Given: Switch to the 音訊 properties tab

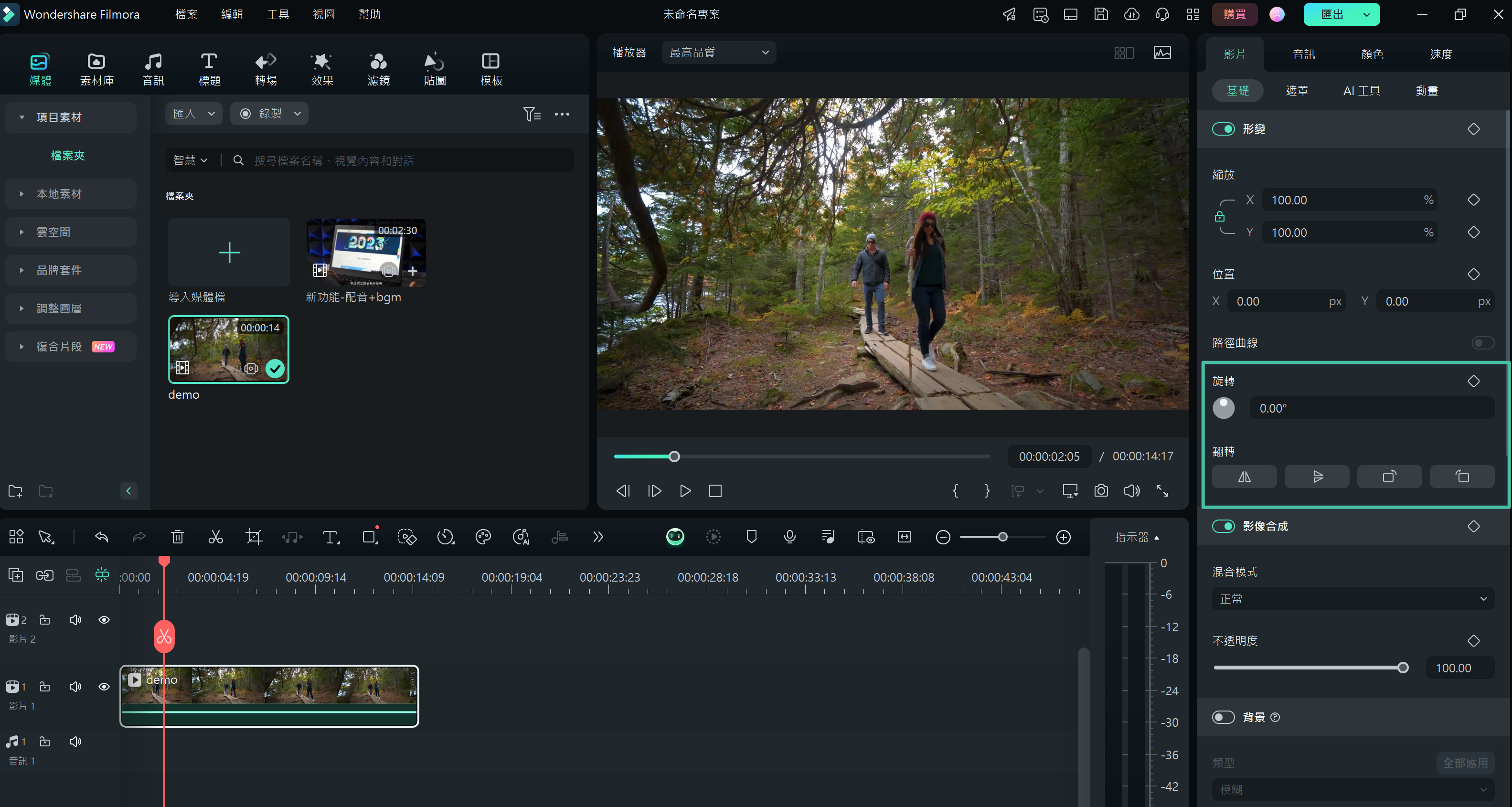Looking at the screenshot, I should (1304, 54).
